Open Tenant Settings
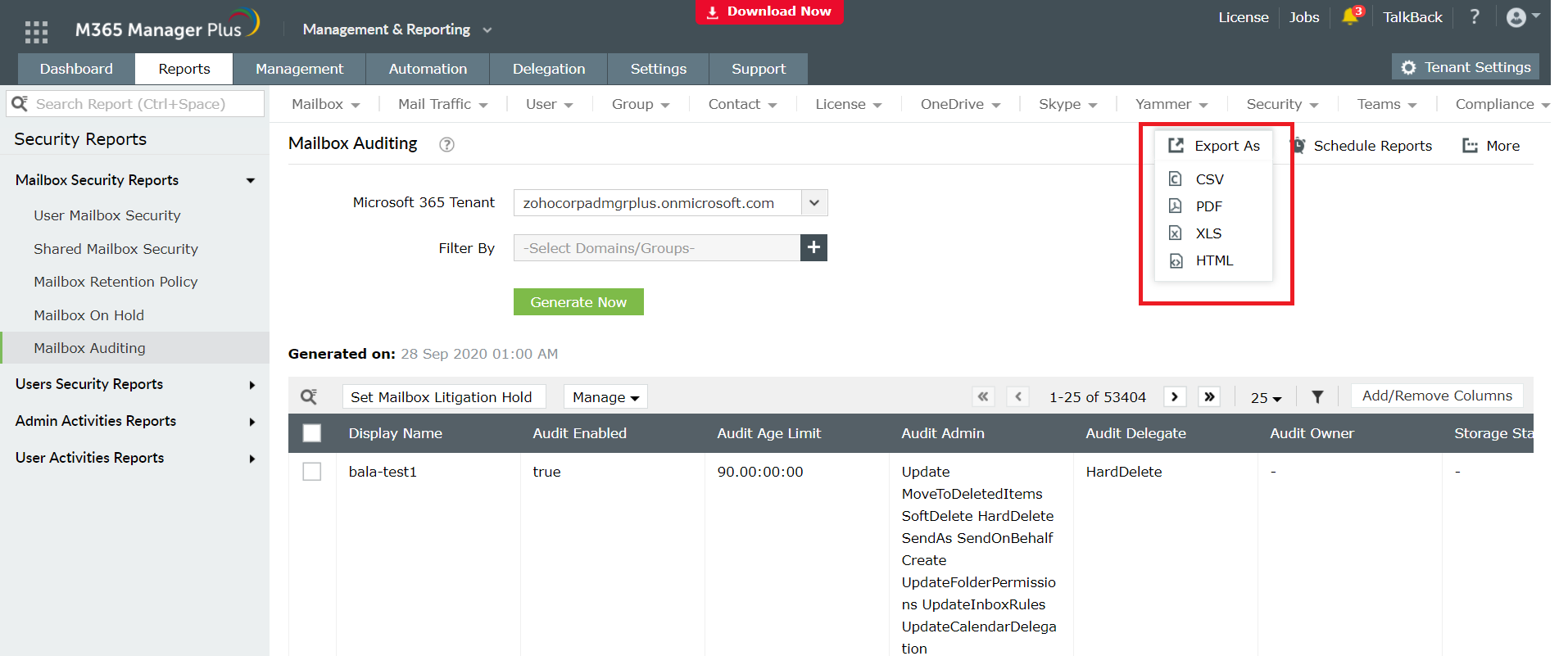 1466,67
